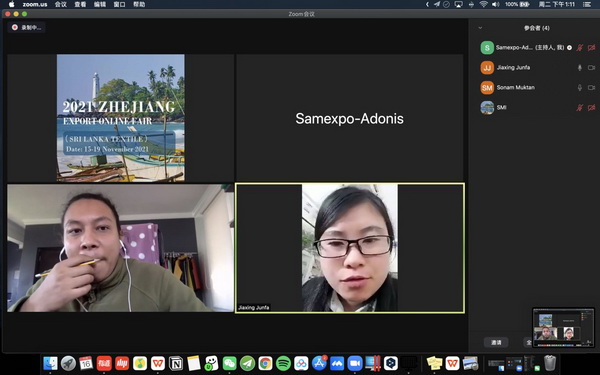Collapse the participants panel with the chevron

coord(480,28)
